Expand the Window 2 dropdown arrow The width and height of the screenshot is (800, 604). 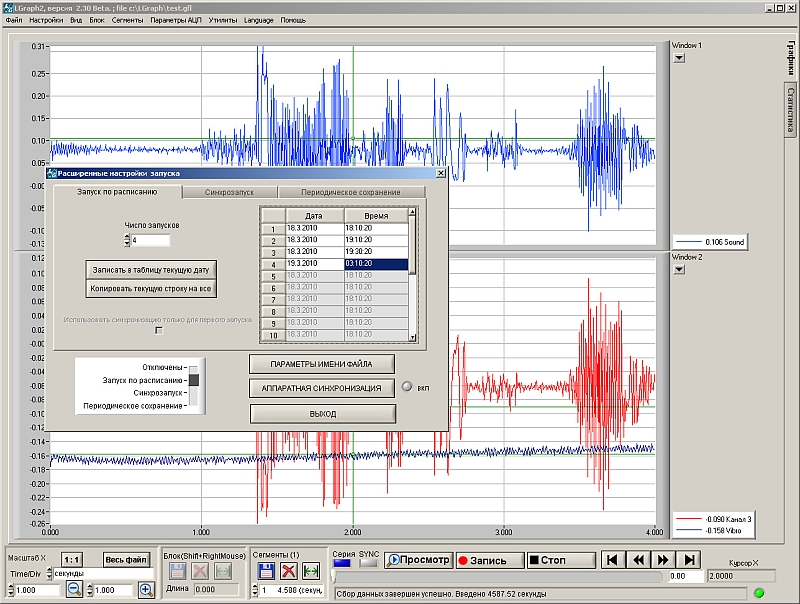click(678, 269)
